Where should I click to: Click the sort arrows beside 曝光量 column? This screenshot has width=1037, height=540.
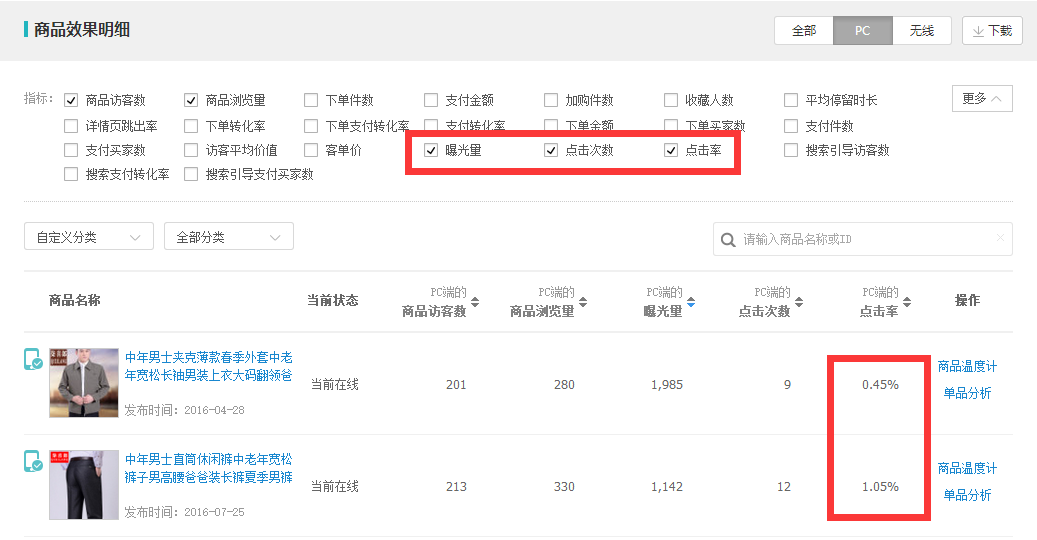(690, 302)
